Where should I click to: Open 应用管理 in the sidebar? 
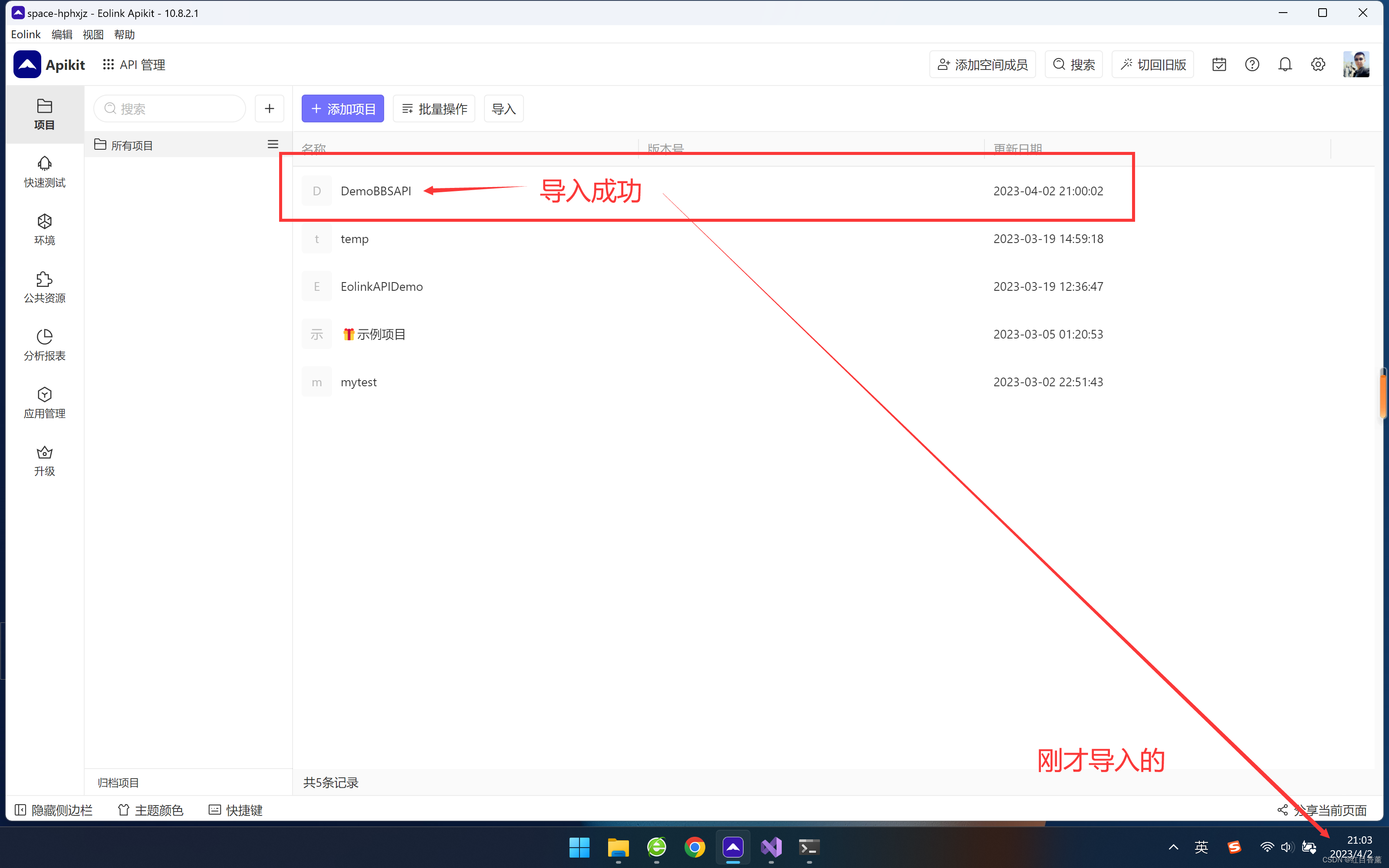44,402
